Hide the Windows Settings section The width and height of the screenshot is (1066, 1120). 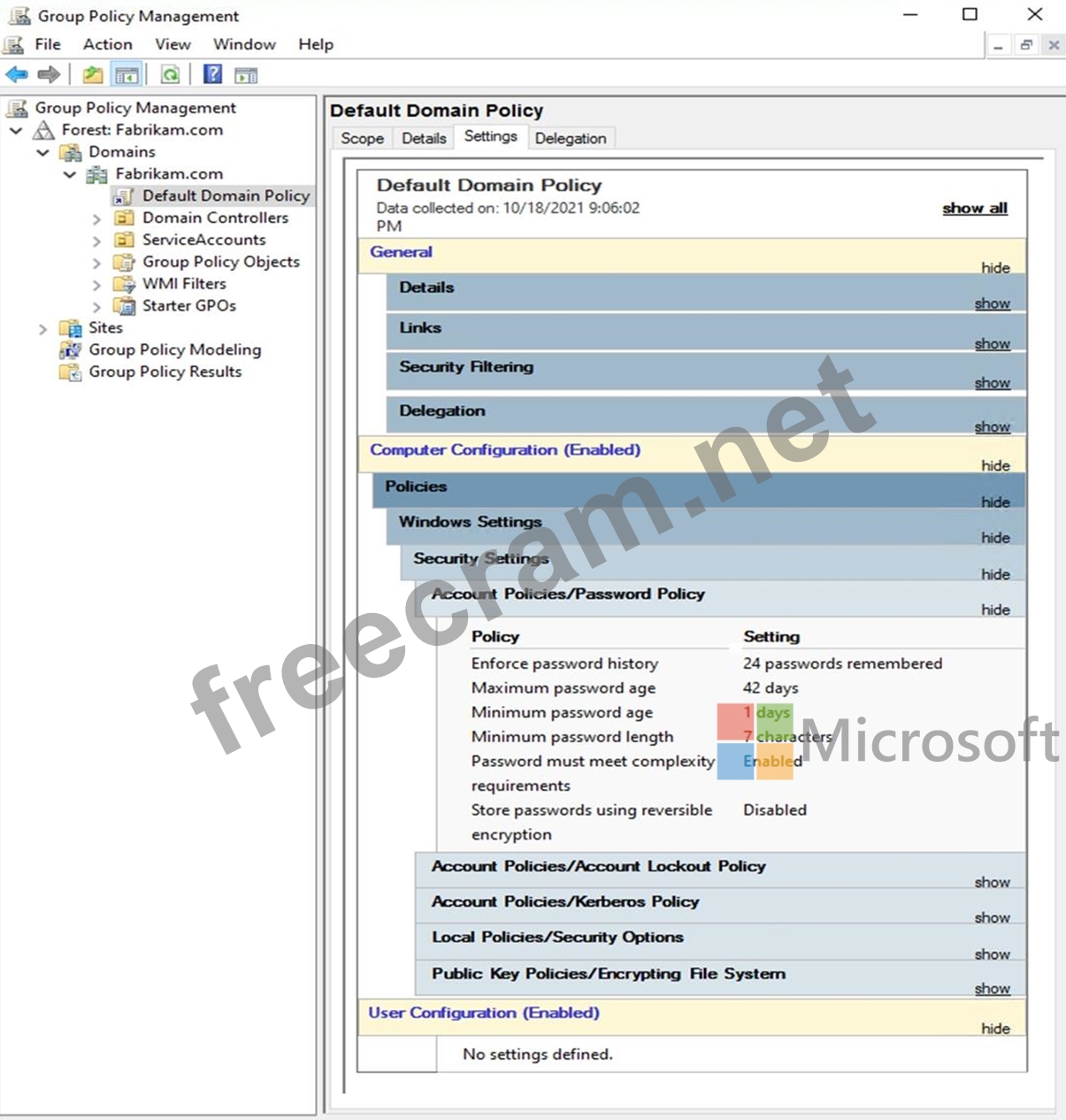tap(995, 537)
